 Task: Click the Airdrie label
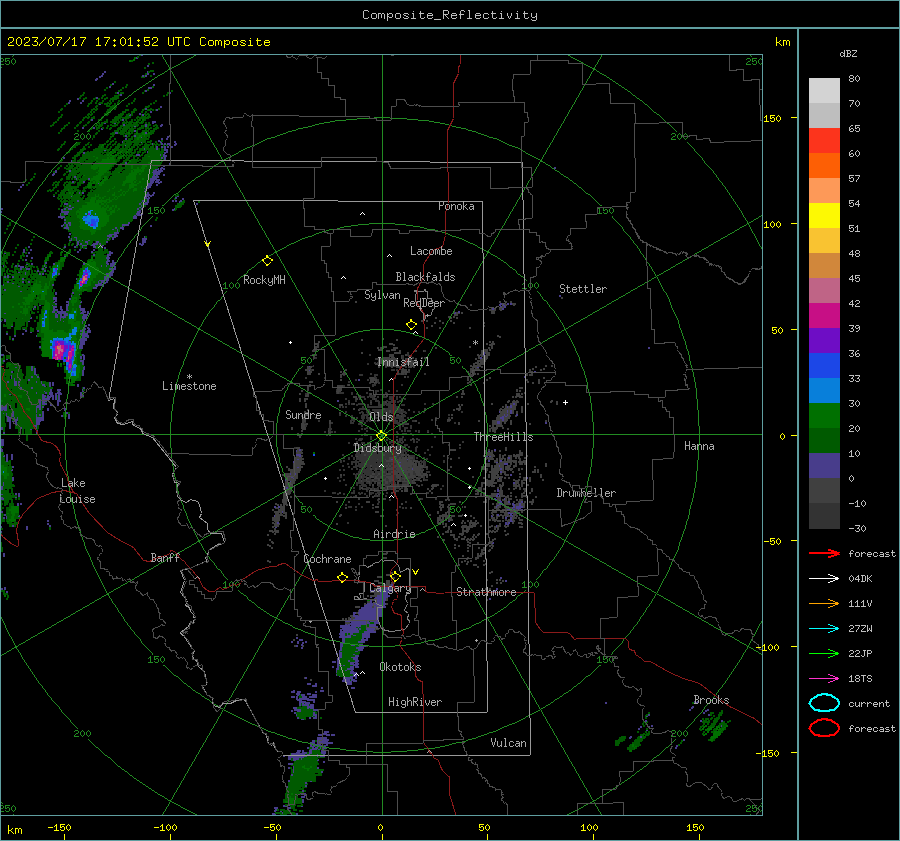[394, 534]
